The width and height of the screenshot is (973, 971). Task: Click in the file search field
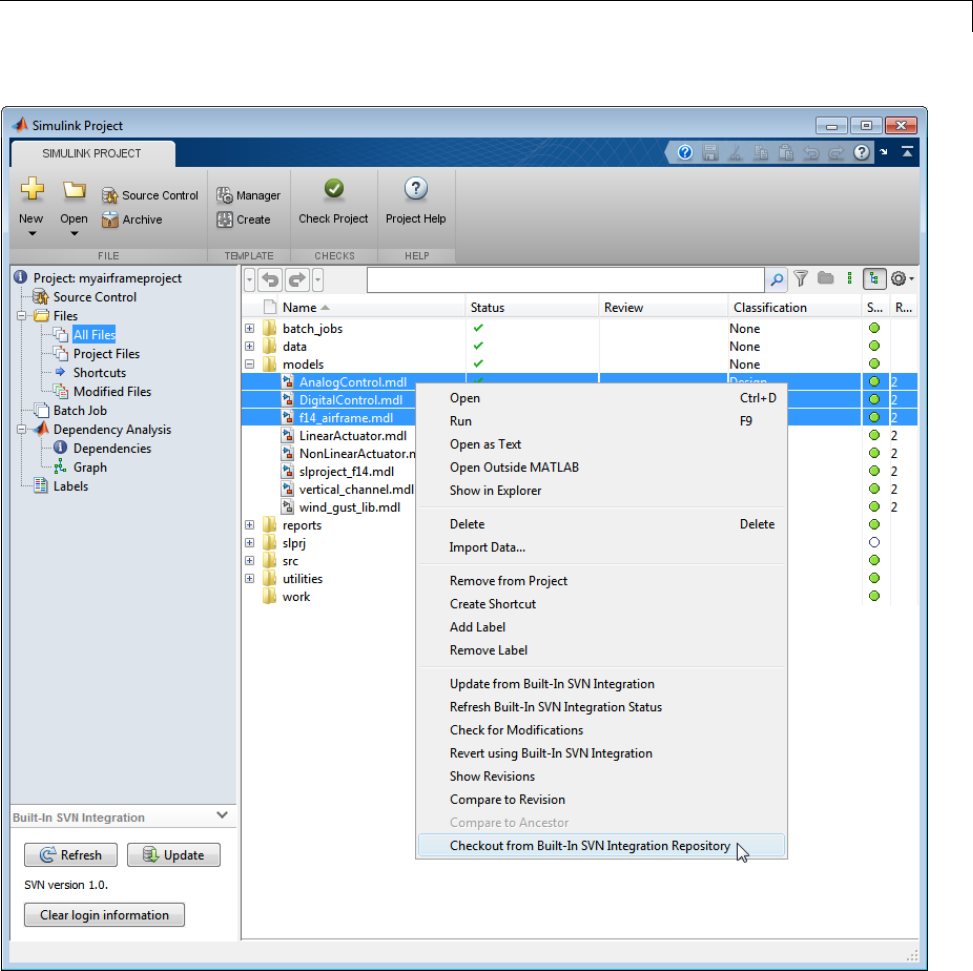pos(565,280)
